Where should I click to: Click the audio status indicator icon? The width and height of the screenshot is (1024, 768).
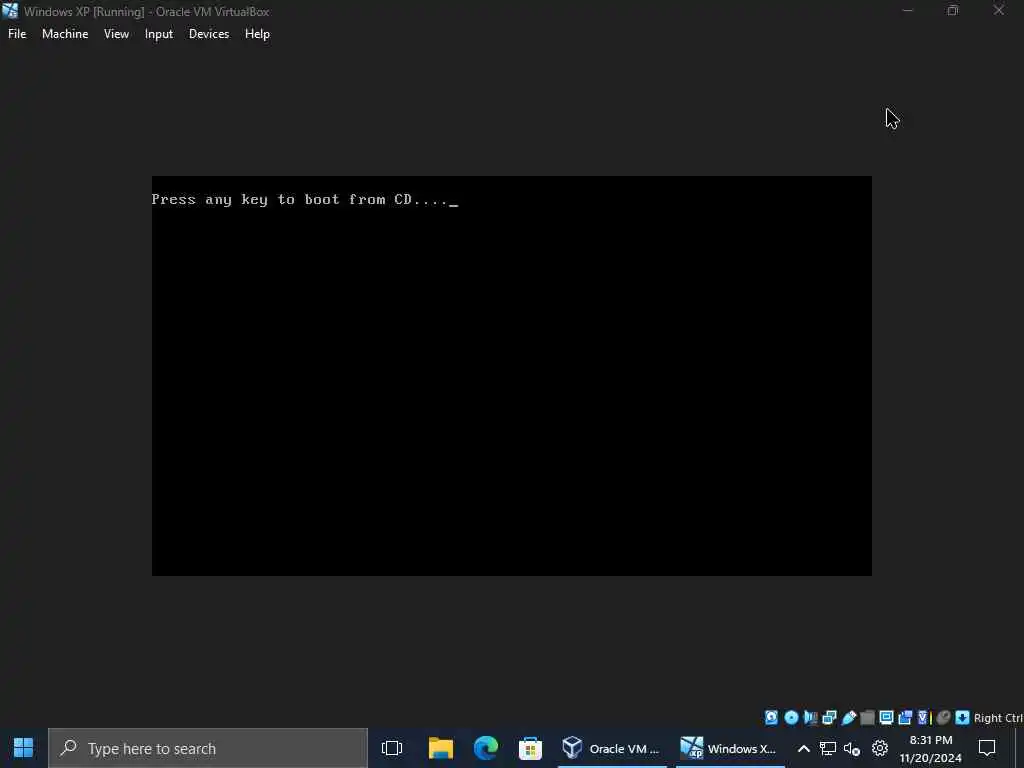[x=810, y=718]
